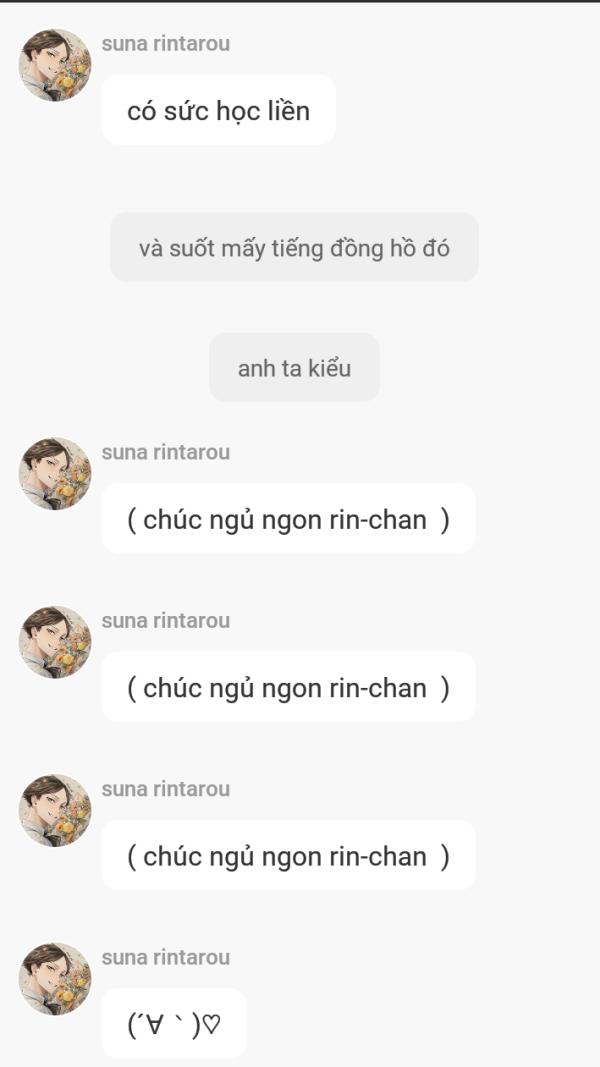
Task: Select sender name above last 'chúc ngủ ngon' bubble
Action: [x=165, y=789]
